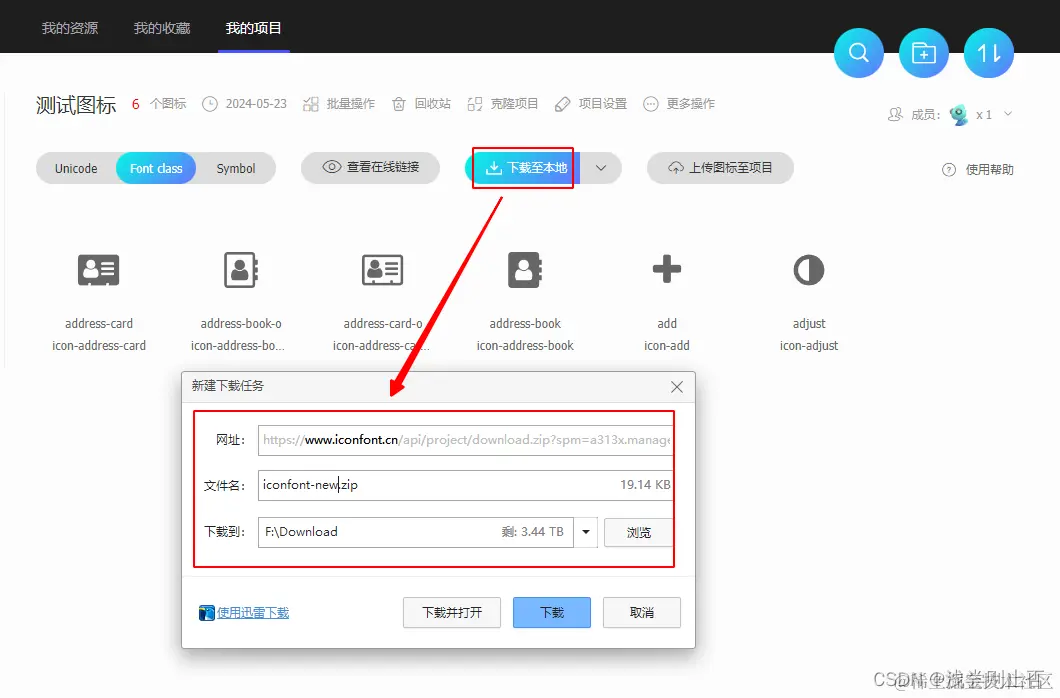Open the download path dropdown arrow
The width and height of the screenshot is (1060, 698).
[x=586, y=532]
